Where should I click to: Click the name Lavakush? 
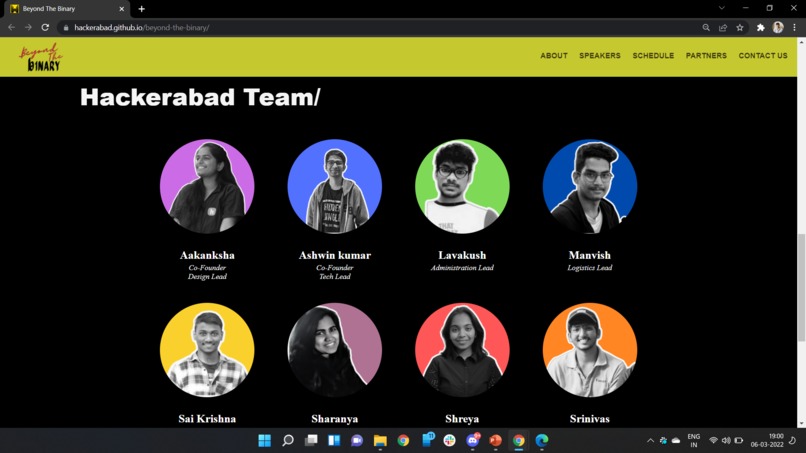click(462, 255)
